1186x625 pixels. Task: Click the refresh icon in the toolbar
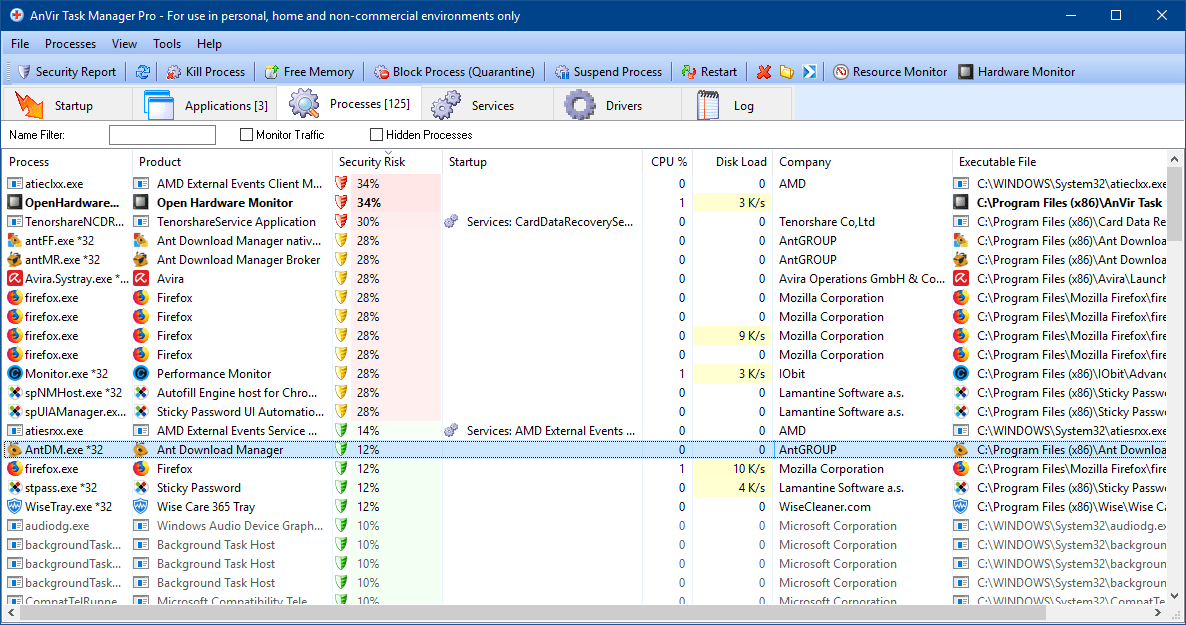(x=143, y=72)
